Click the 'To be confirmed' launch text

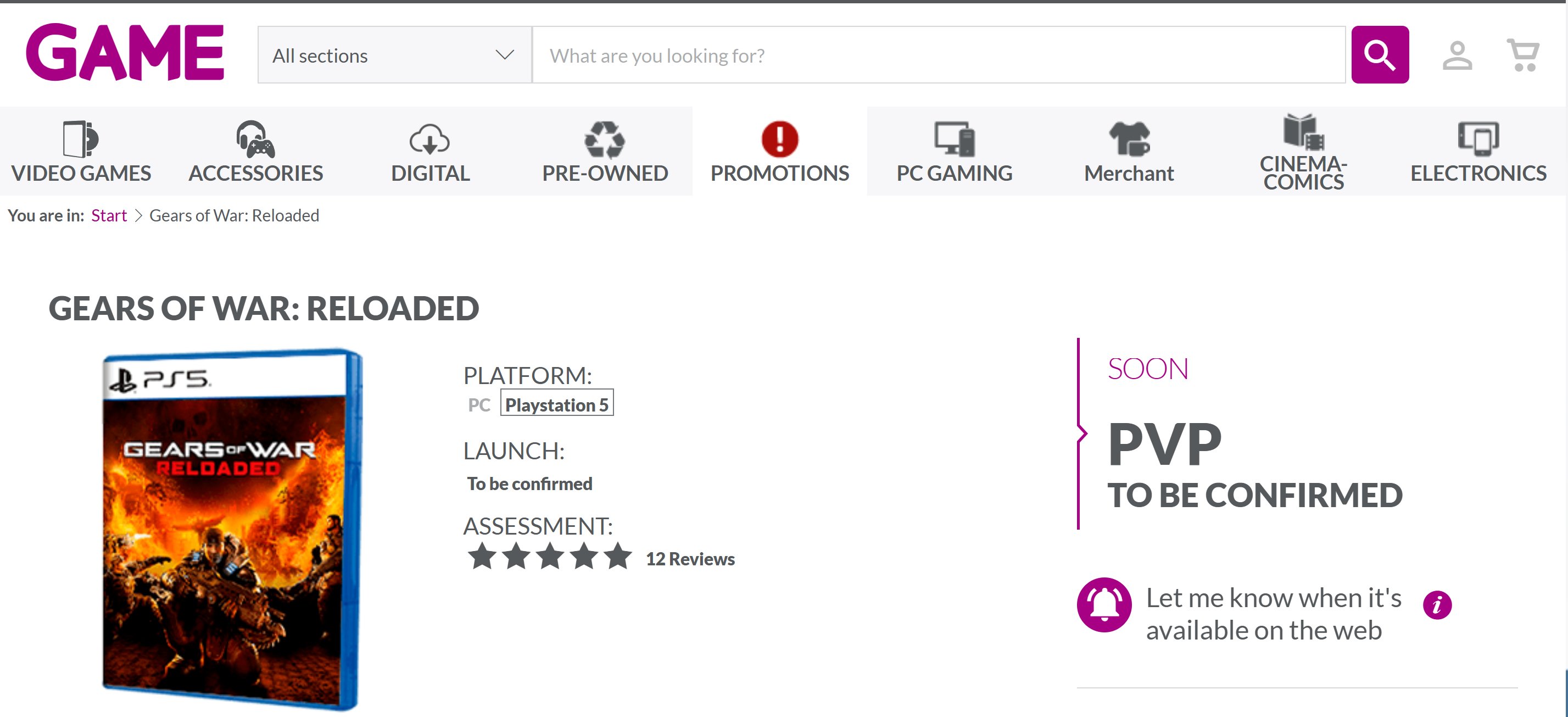point(529,483)
